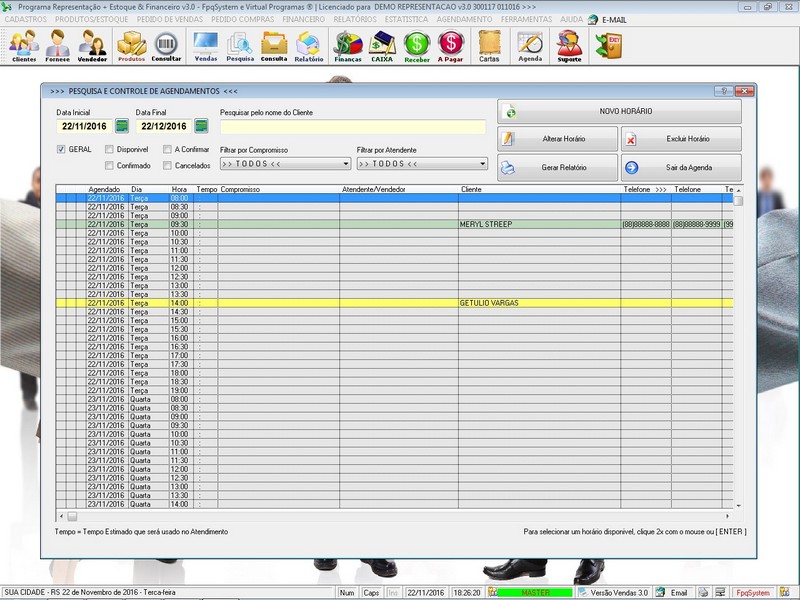The image size is (800, 600).
Task: Check the A Confirmar filter box
Action: click(167, 149)
